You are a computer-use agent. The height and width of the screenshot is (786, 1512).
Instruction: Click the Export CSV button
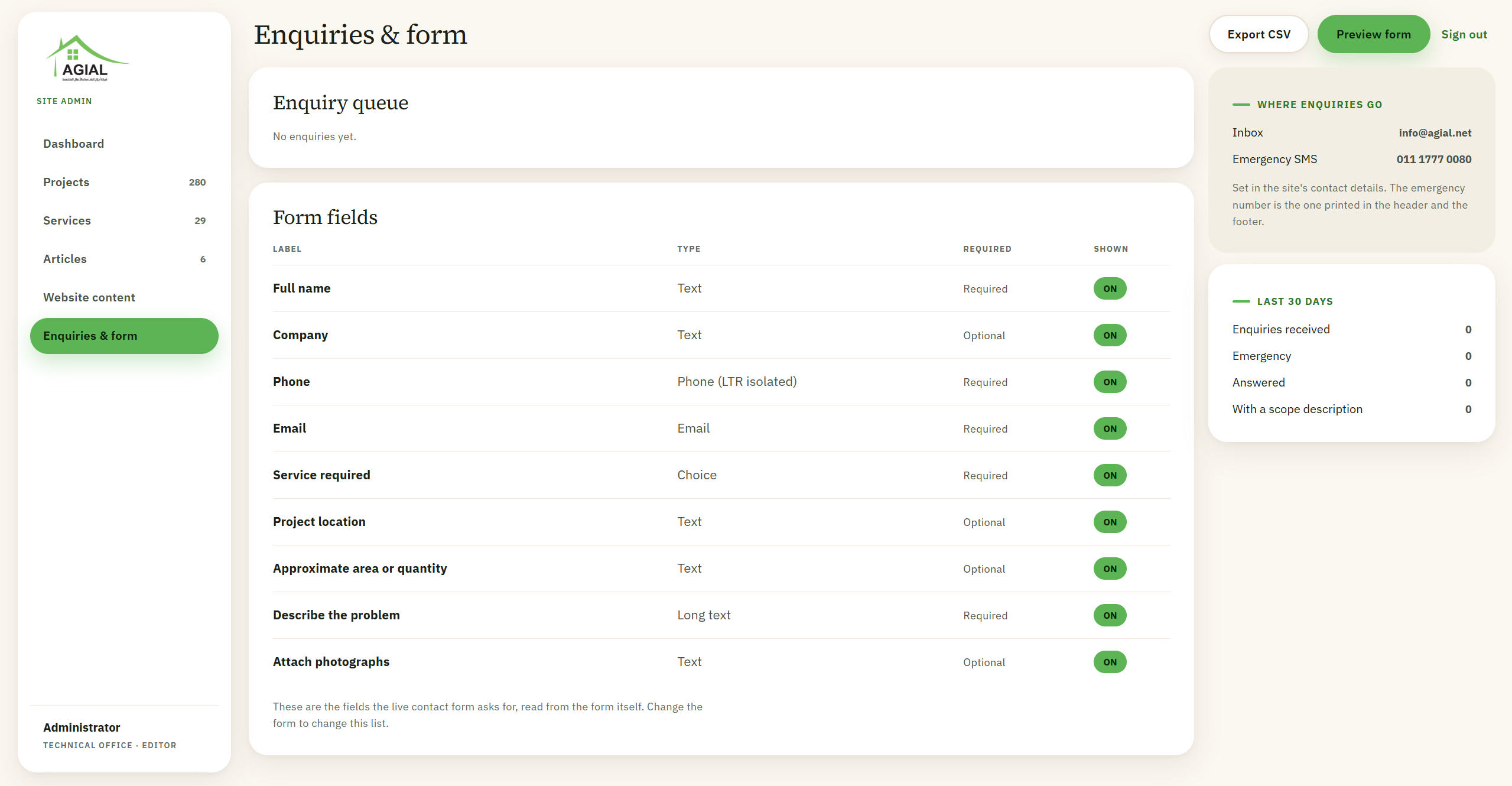click(x=1259, y=34)
